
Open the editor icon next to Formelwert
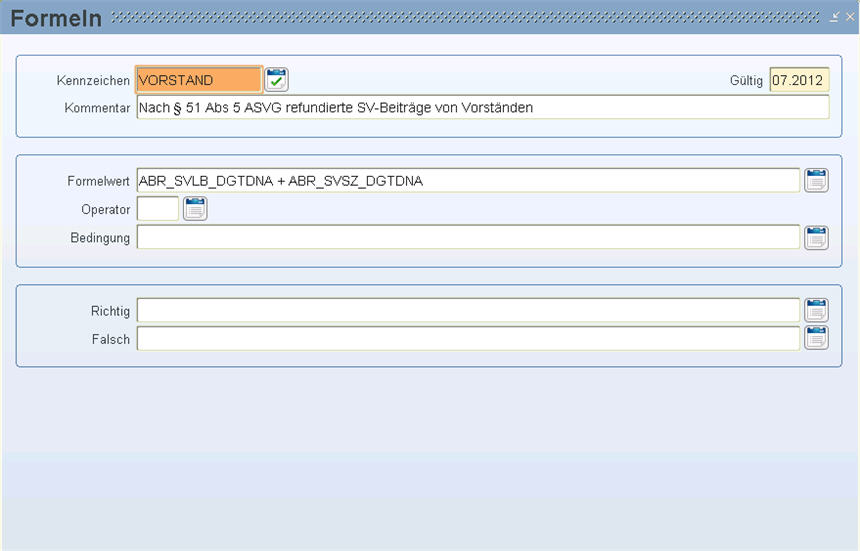tap(816, 180)
